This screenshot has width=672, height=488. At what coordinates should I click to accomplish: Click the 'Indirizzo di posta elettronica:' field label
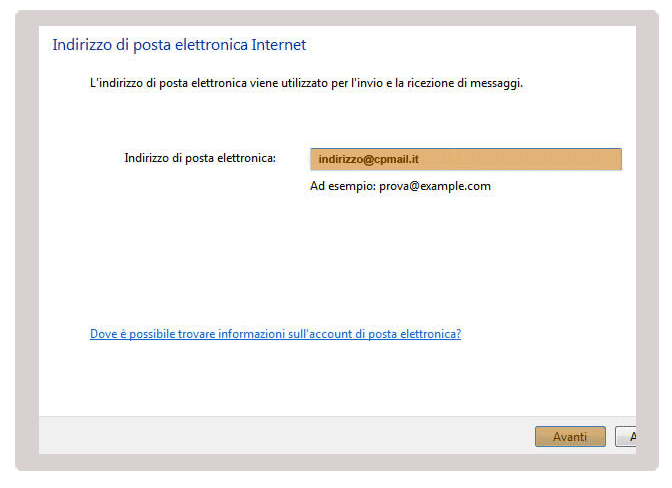[200, 158]
